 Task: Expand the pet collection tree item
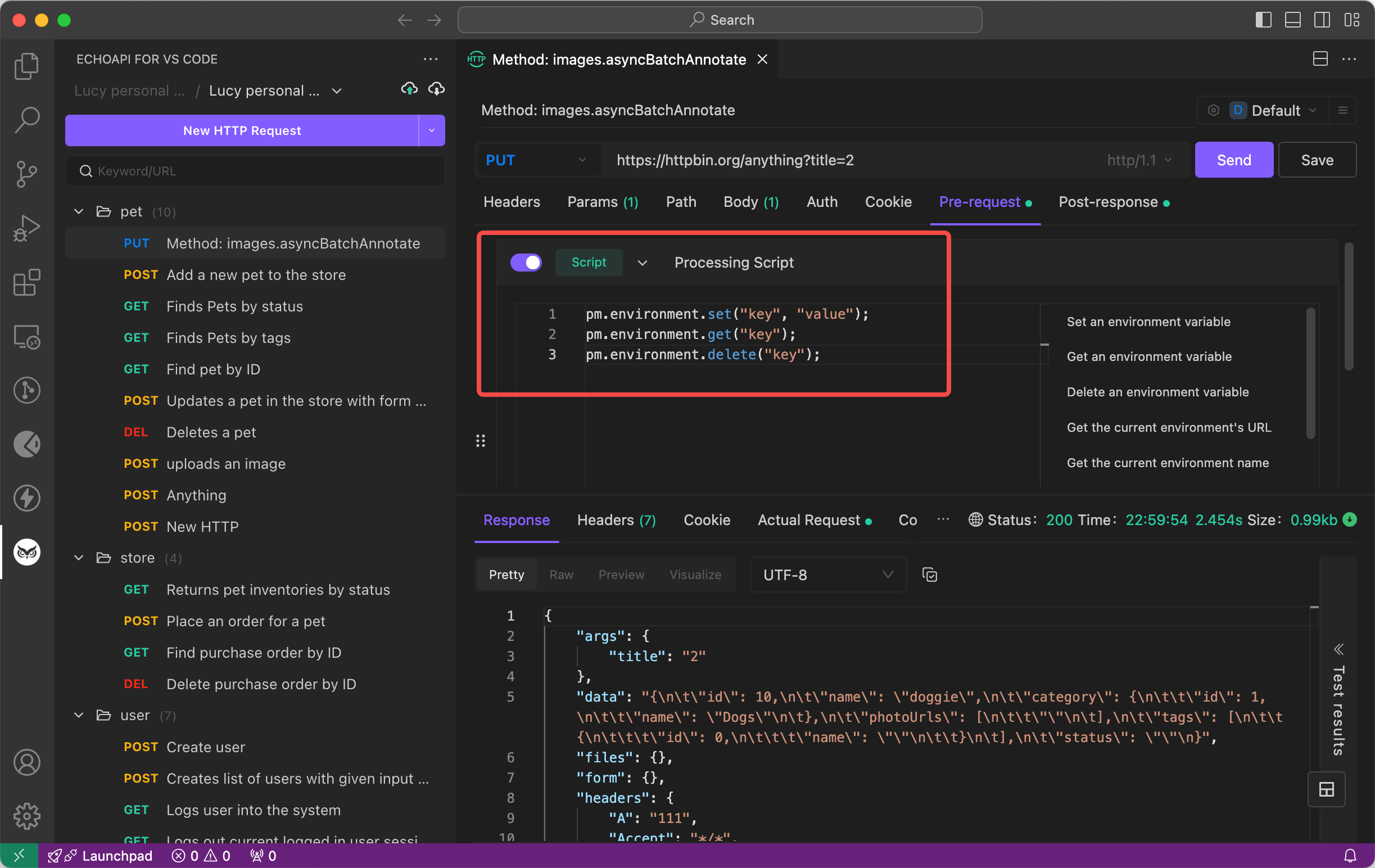point(81,211)
